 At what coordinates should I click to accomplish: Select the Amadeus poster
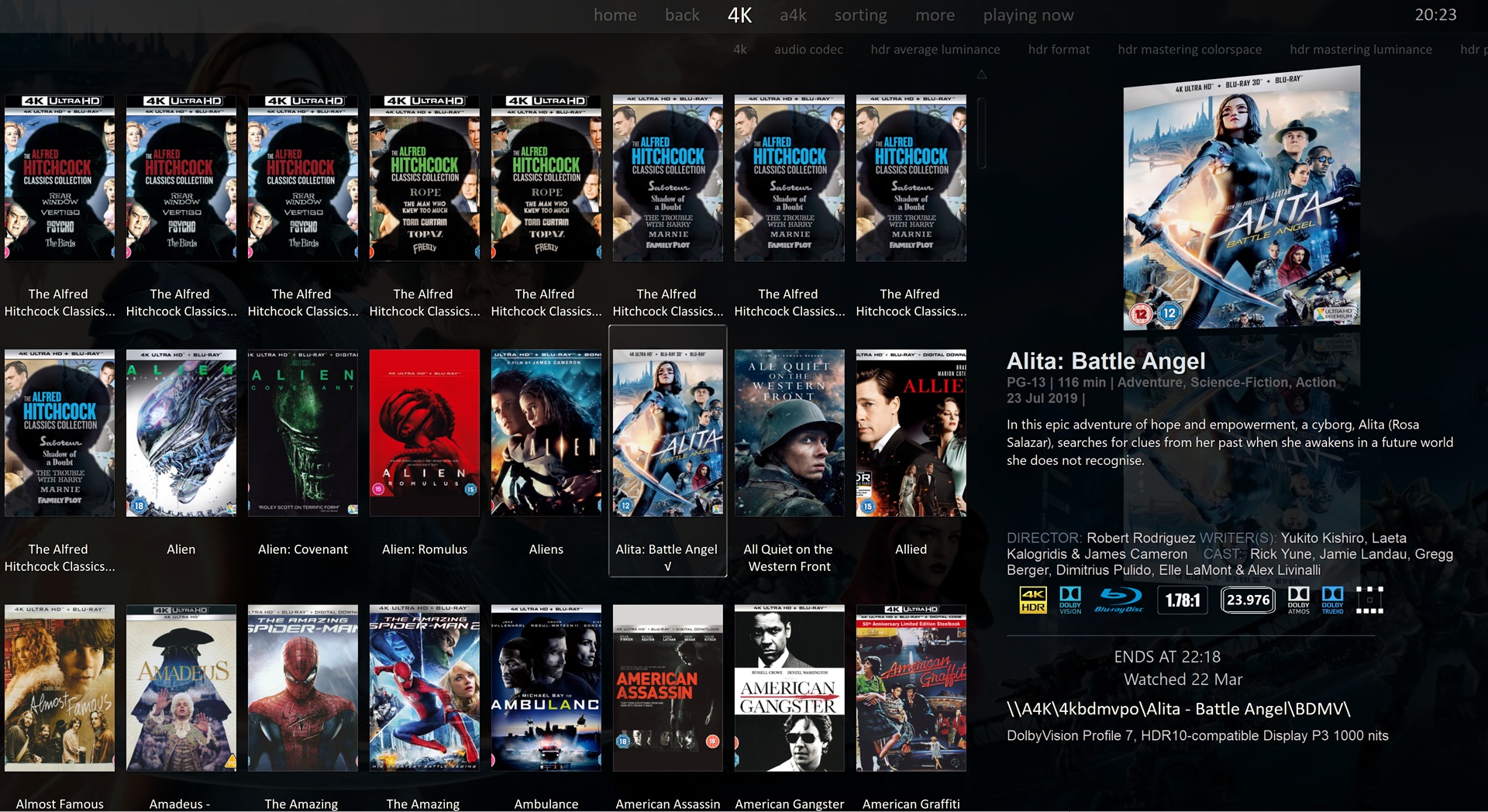pyautogui.click(x=181, y=688)
